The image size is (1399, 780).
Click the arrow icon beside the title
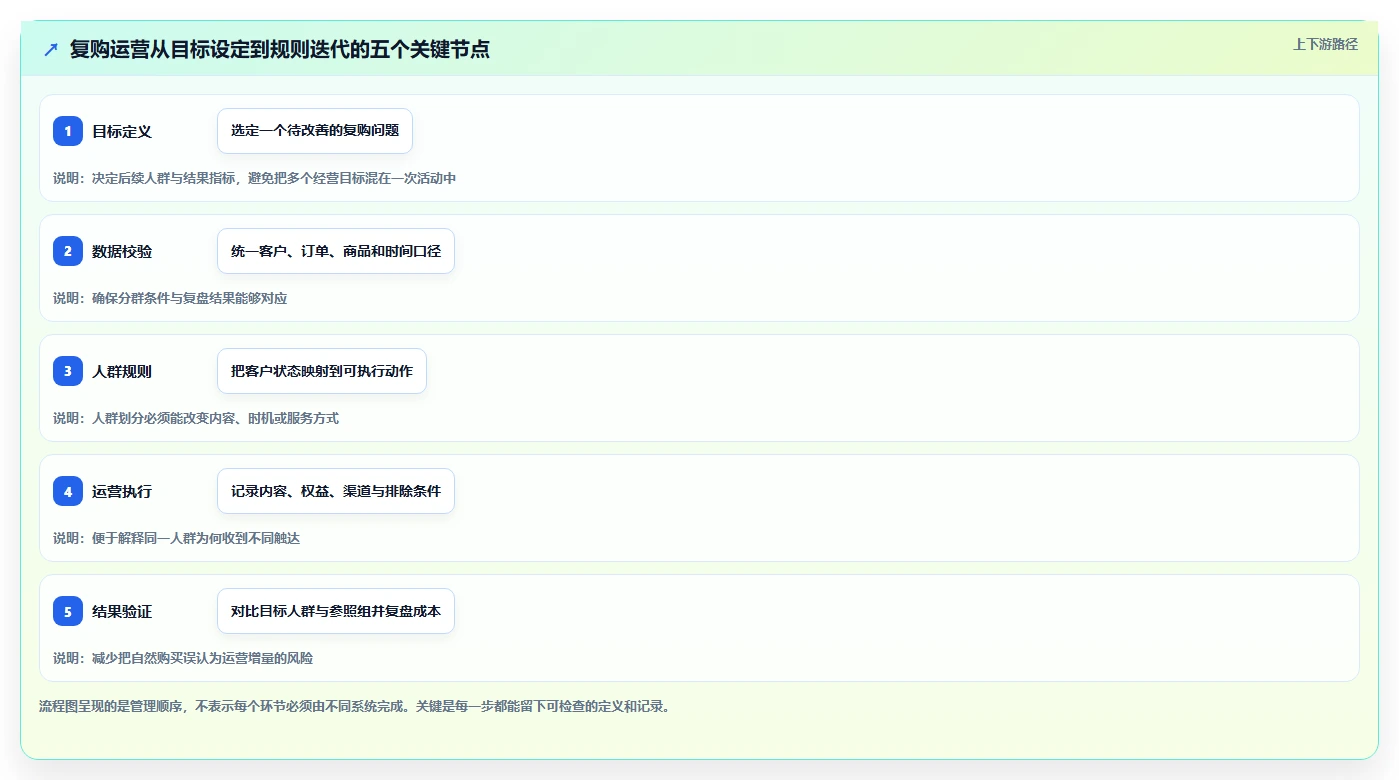51,49
